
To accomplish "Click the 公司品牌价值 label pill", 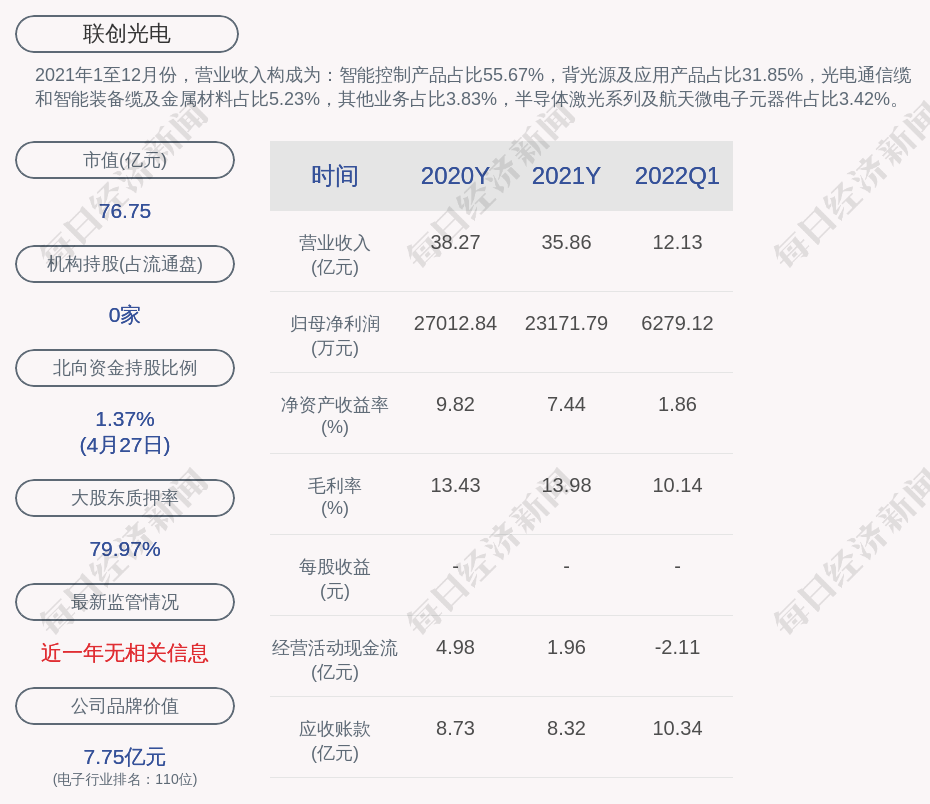I will [125, 706].
